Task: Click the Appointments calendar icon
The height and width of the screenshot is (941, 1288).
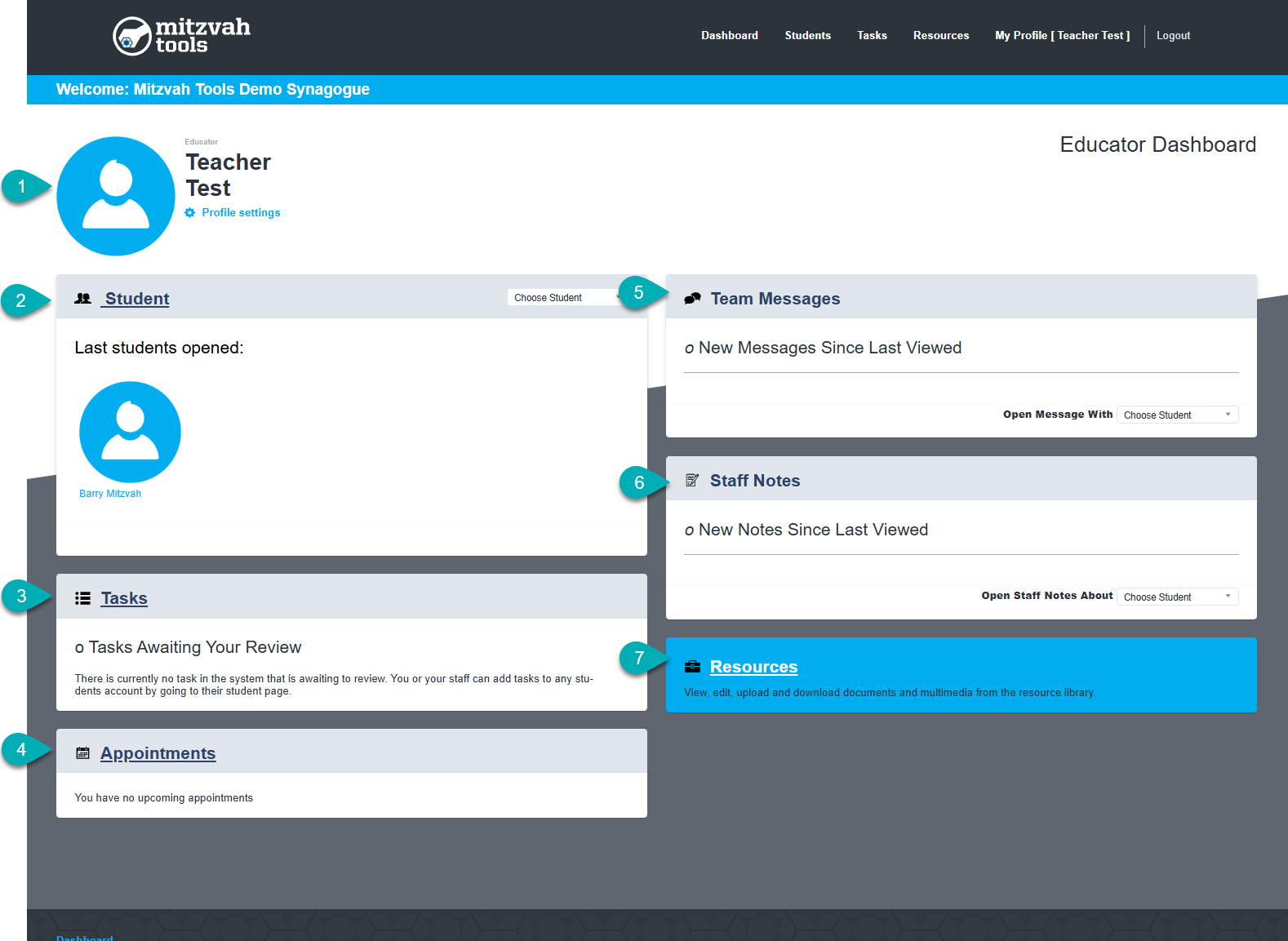Action: click(82, 753)
